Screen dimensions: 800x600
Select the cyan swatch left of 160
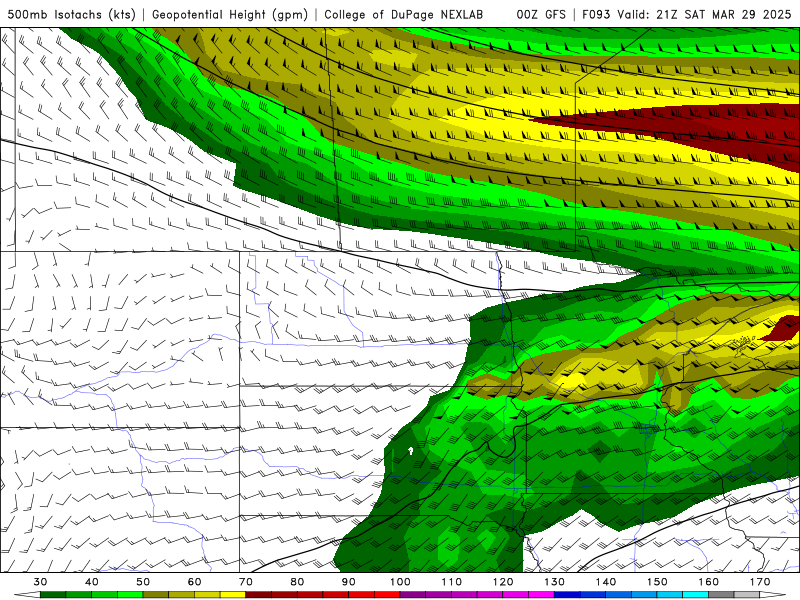tap(696, 595)
